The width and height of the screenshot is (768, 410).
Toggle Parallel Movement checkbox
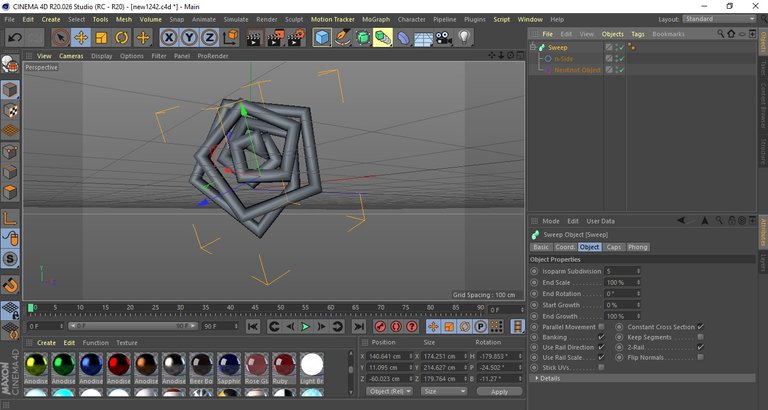click(601, 327)
